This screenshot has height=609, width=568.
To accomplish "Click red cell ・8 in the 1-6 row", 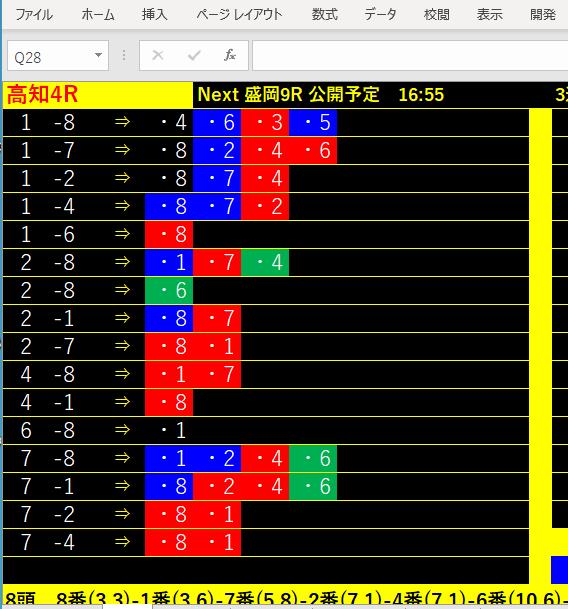I will [x=169, y=235].
